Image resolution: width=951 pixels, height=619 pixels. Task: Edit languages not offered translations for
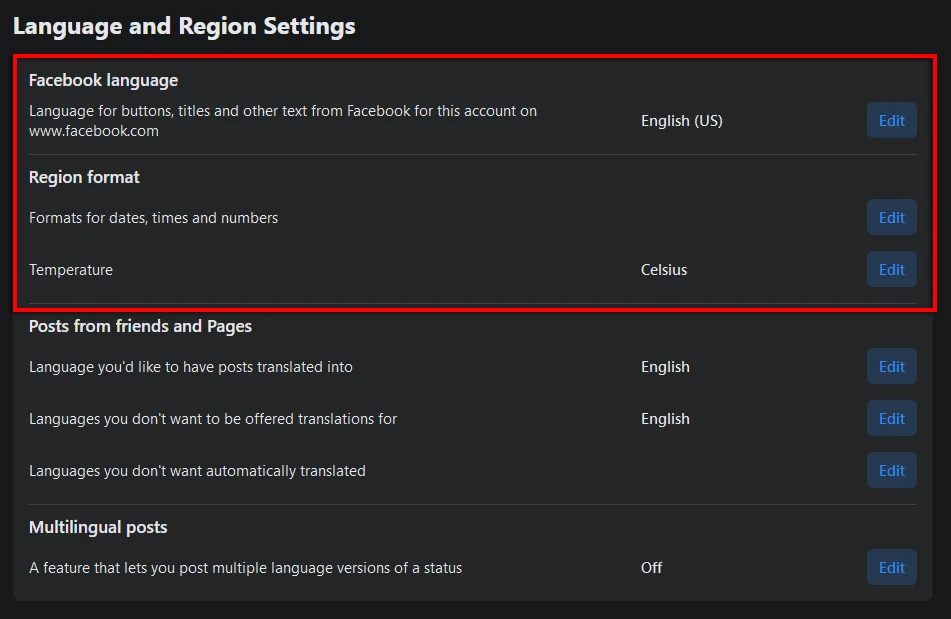pos(891,418)
